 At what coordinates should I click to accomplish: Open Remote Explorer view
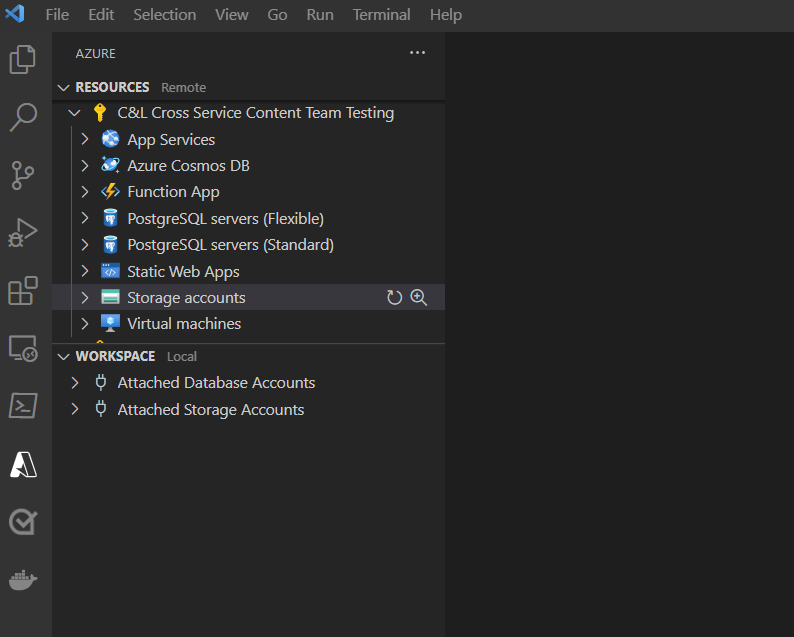pyautogui.click(x=23, y=348)
